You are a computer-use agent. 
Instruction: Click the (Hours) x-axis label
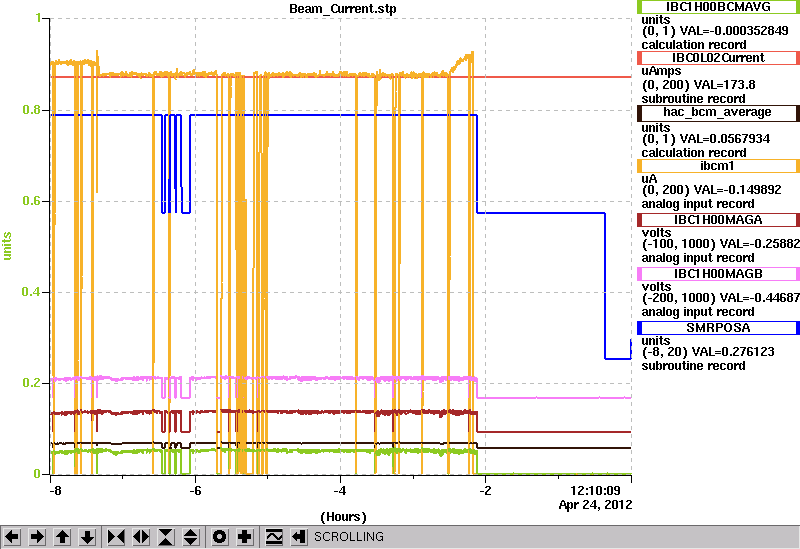click(x=343, y=517)
